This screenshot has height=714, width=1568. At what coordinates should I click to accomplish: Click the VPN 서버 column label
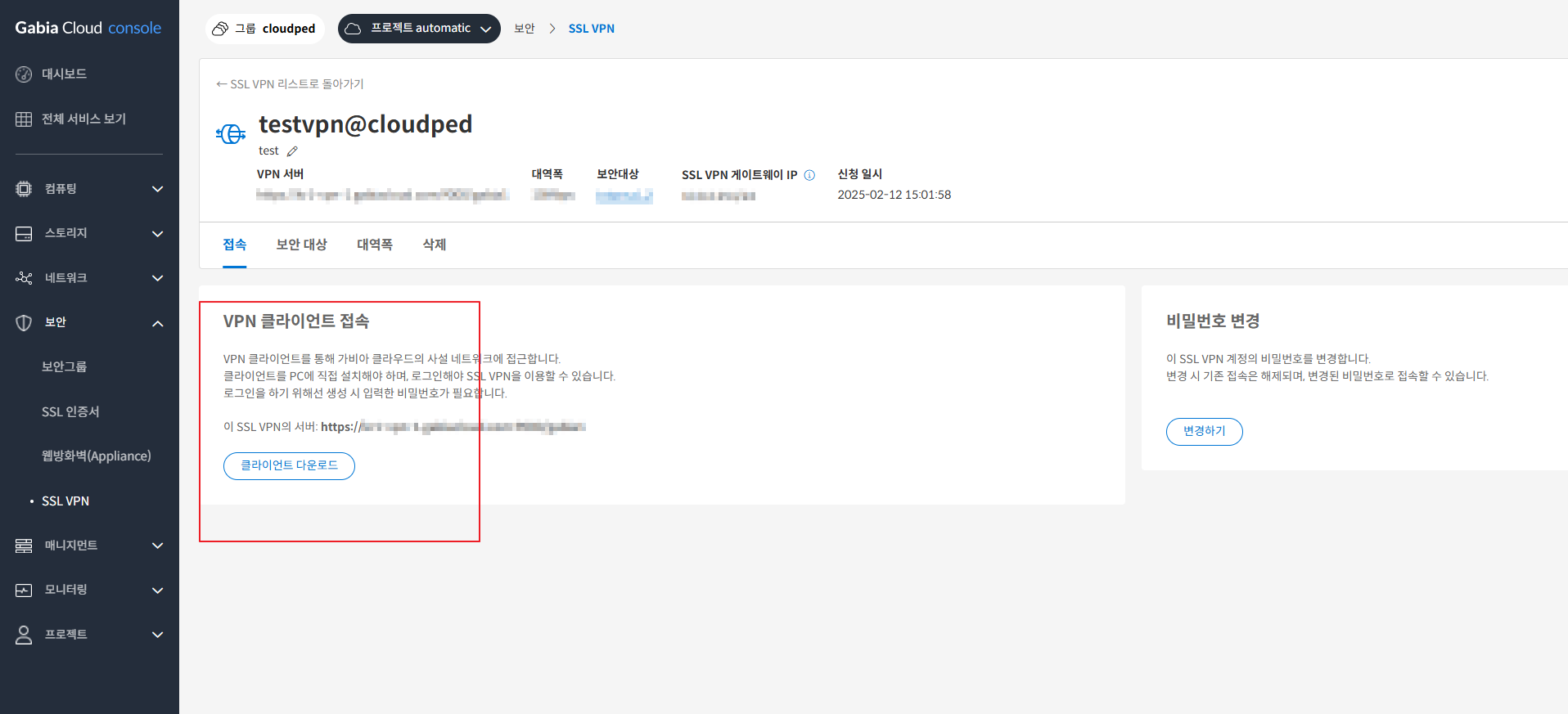280,174
